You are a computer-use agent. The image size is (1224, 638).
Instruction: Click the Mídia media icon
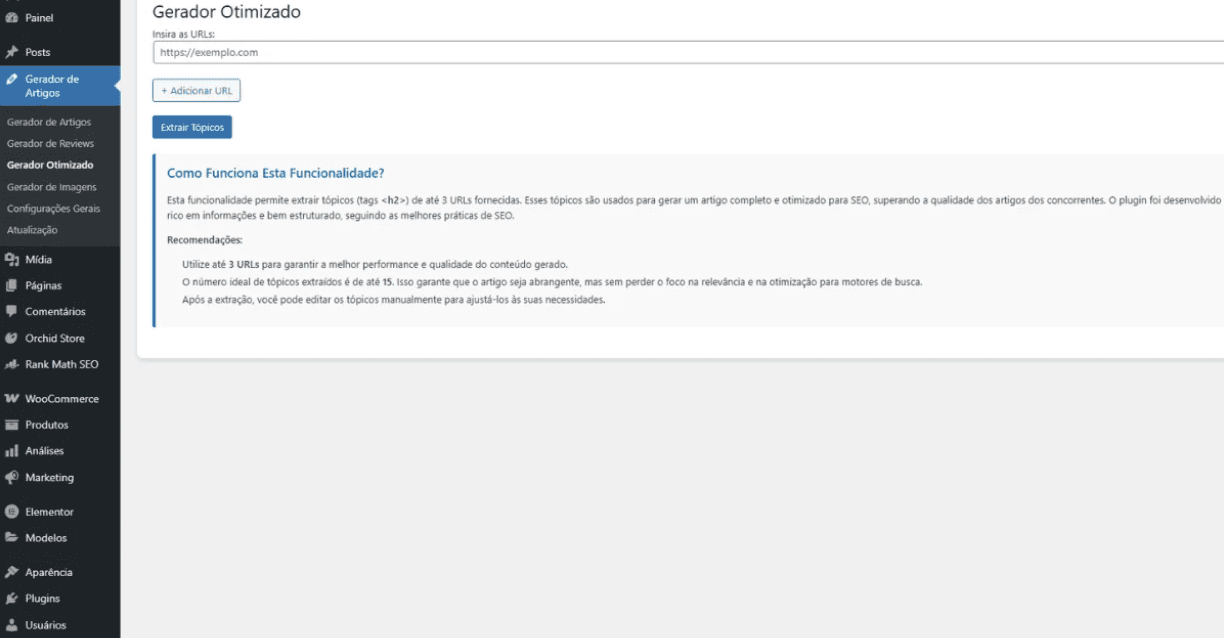pyautogui.click(x=12, y=259)
